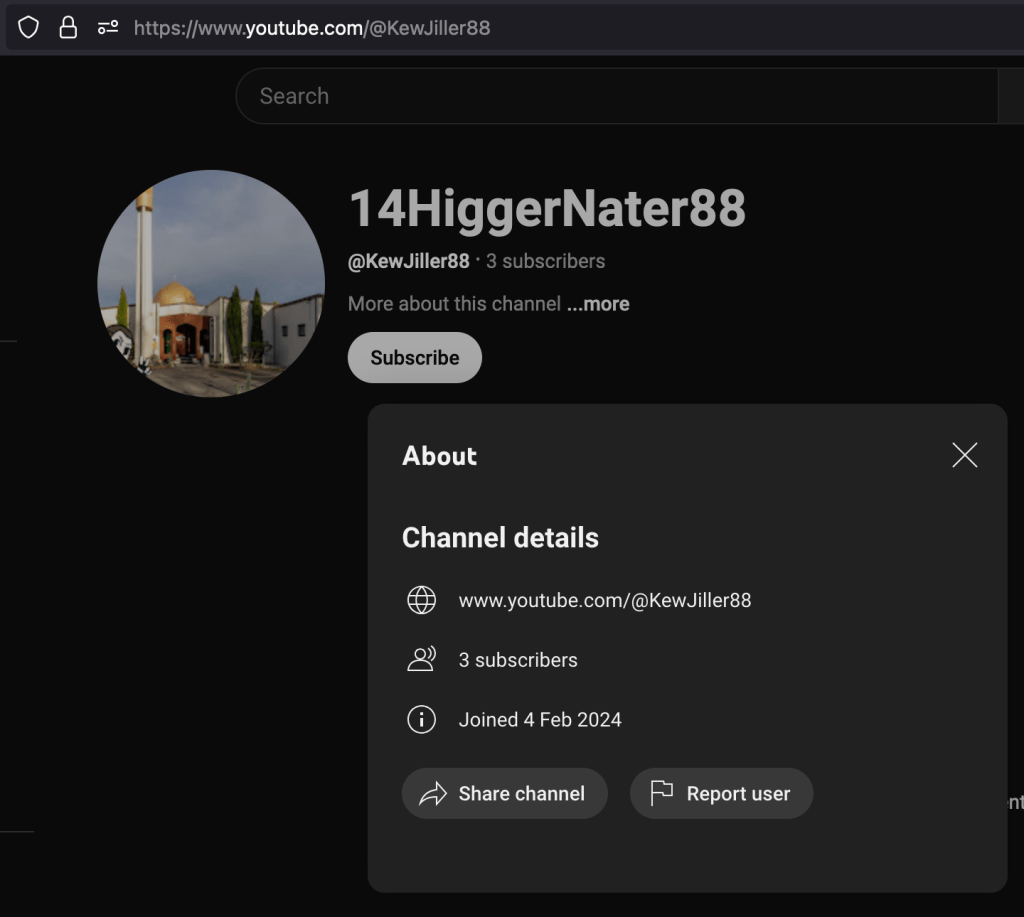This screenshot has height=917, width=1024.
Task: Click the "Channel details" heading
Action: [500, 538]
